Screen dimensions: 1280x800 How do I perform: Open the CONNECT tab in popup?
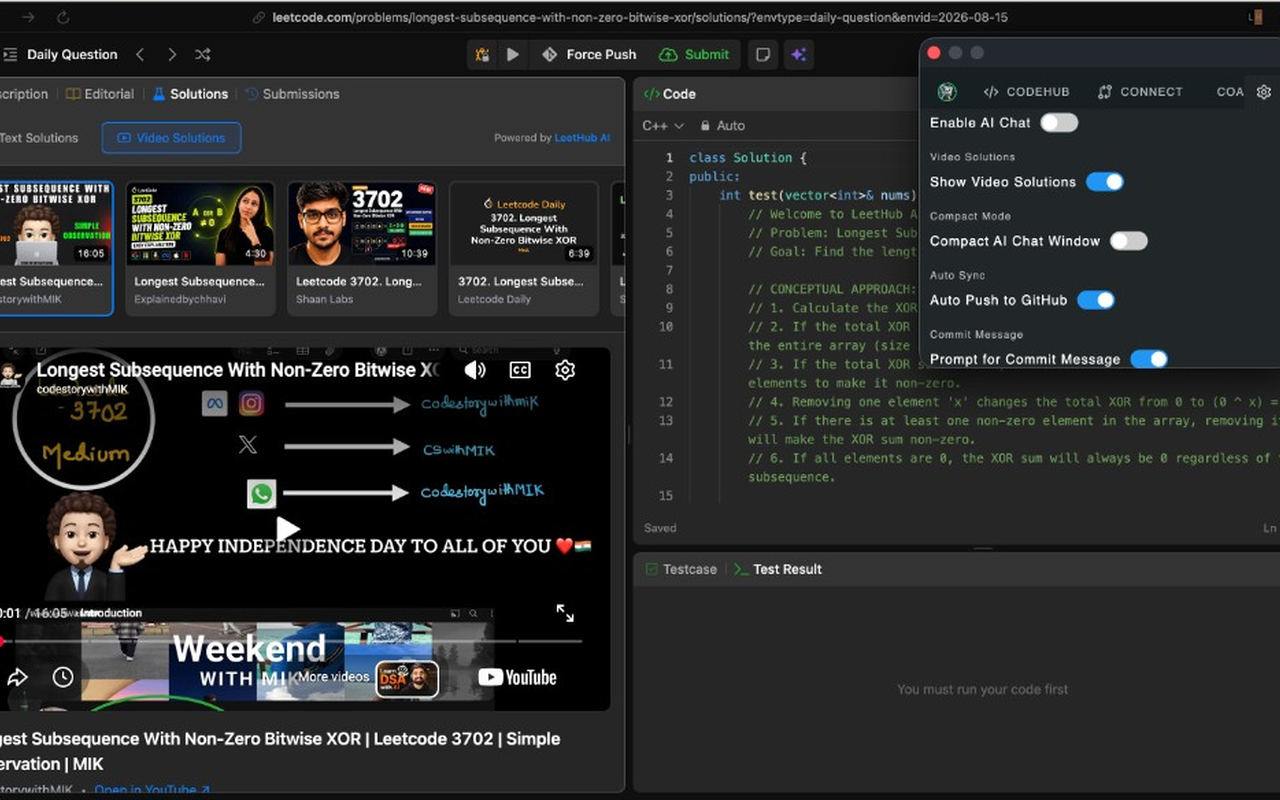coord(1140,92)
